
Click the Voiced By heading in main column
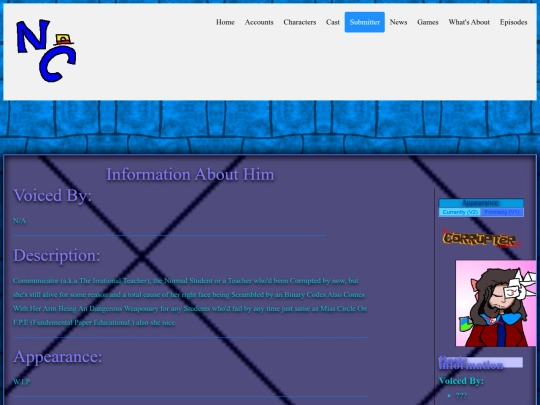pyautogui.click(x=52, y=195)
